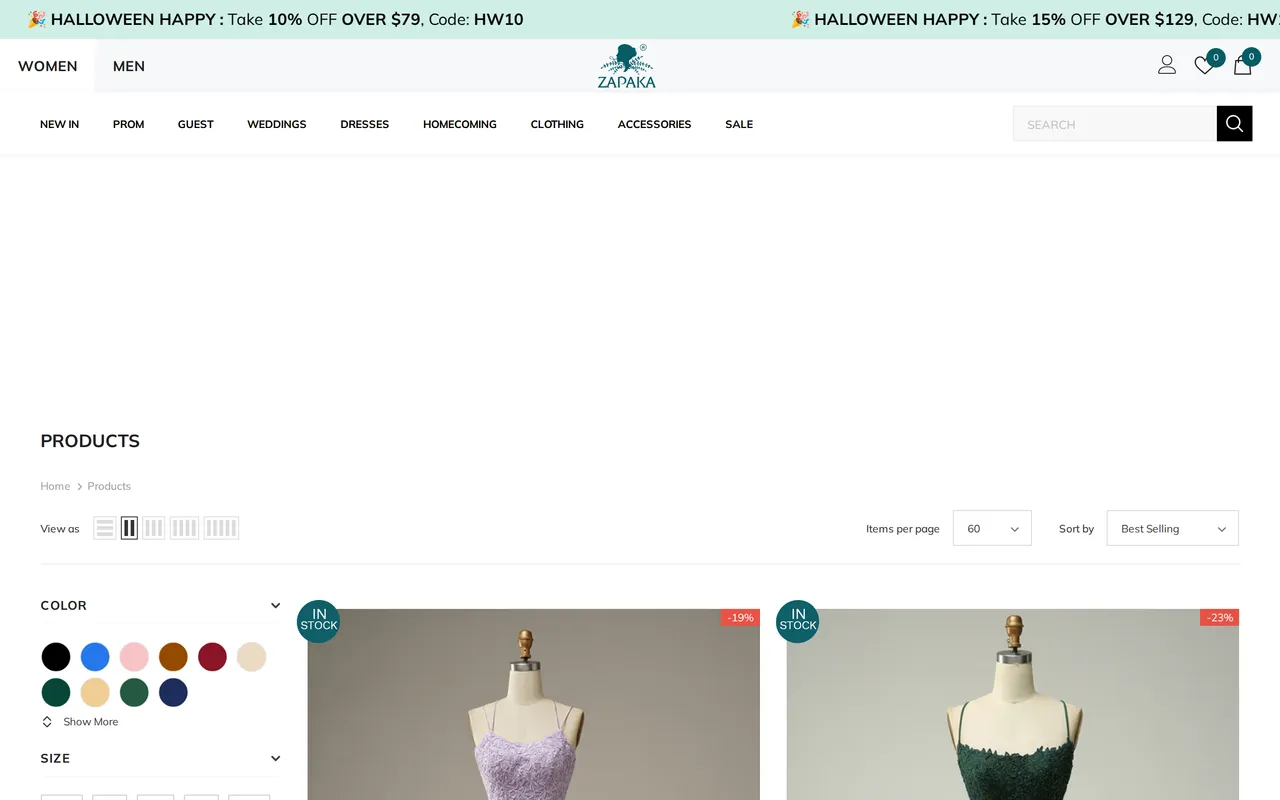Open the Accessories menu
The height and width of the screenshot is (800, 1280).
(654, 124)
